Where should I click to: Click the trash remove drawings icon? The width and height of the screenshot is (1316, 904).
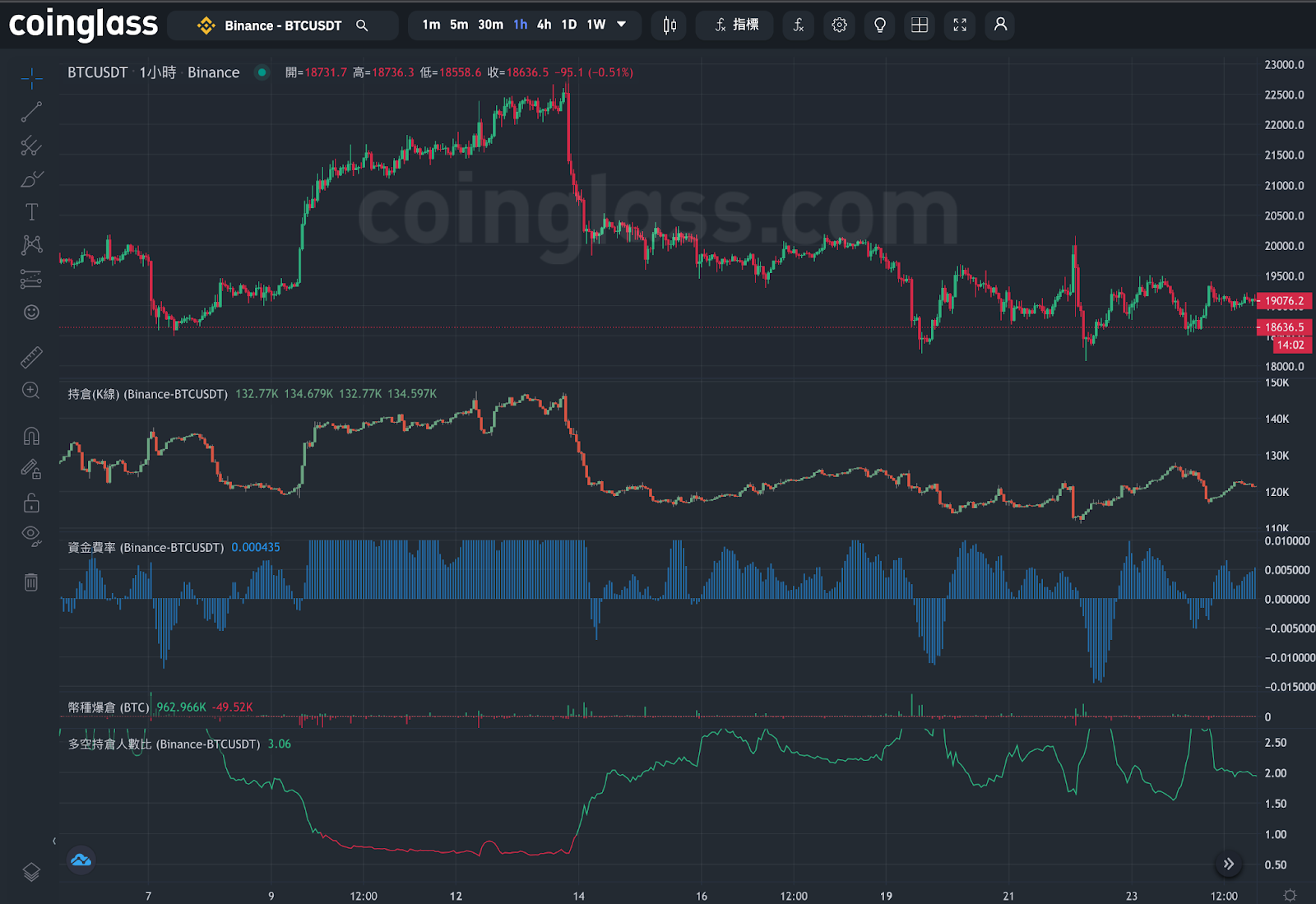[x=31, y=582]
